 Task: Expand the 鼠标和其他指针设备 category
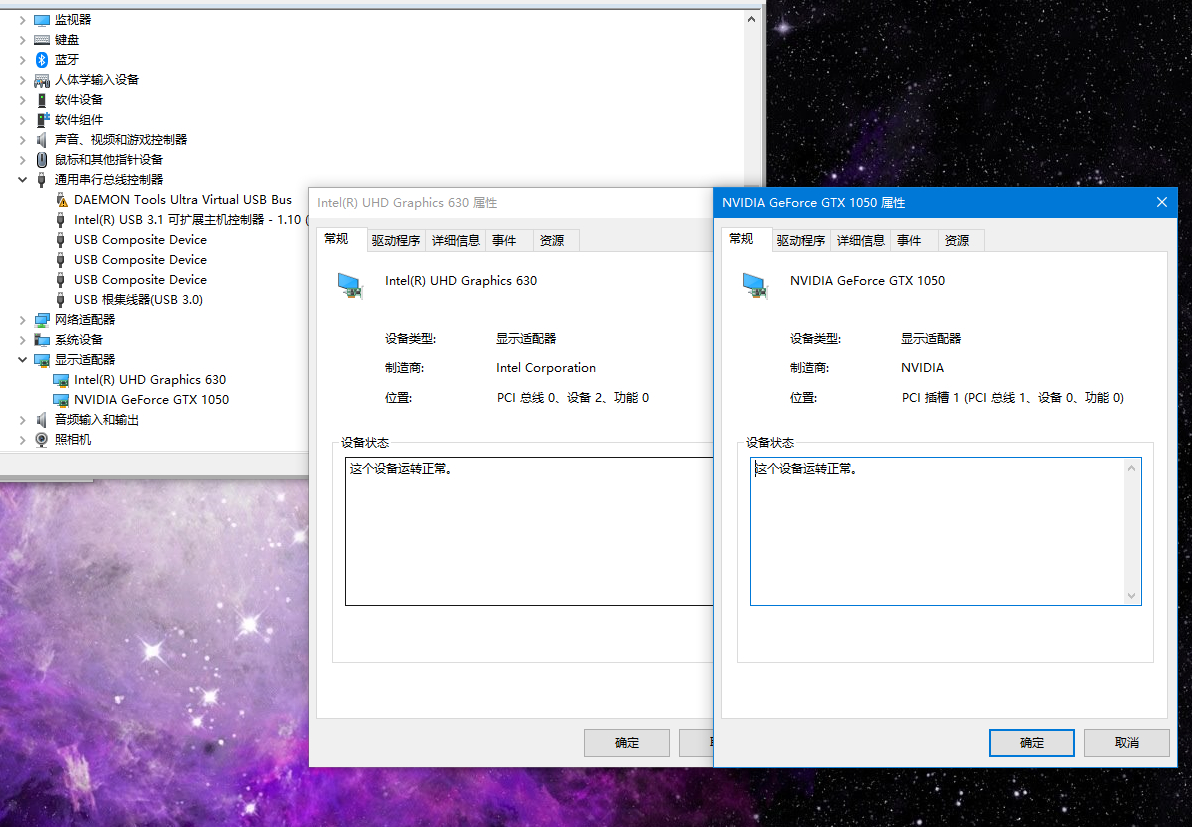[x=22, y=160]
